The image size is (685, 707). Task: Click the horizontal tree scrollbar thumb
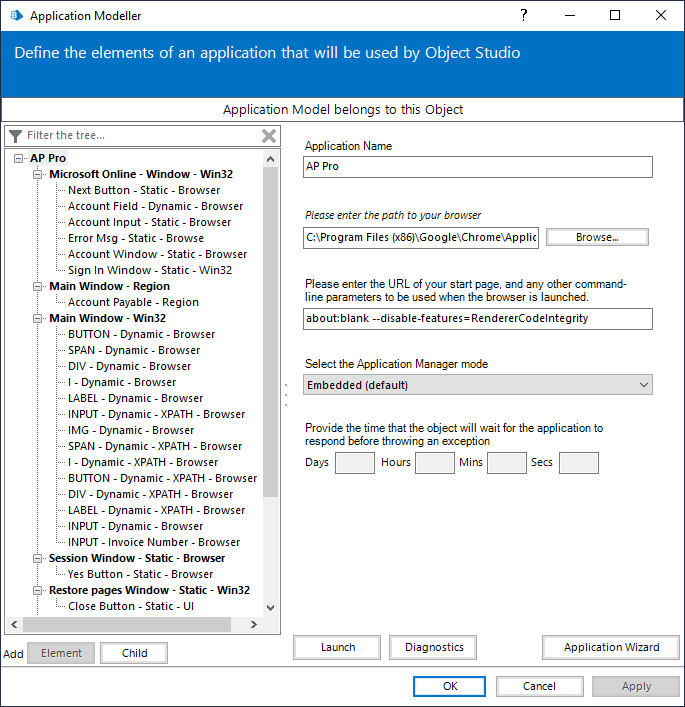127,624
